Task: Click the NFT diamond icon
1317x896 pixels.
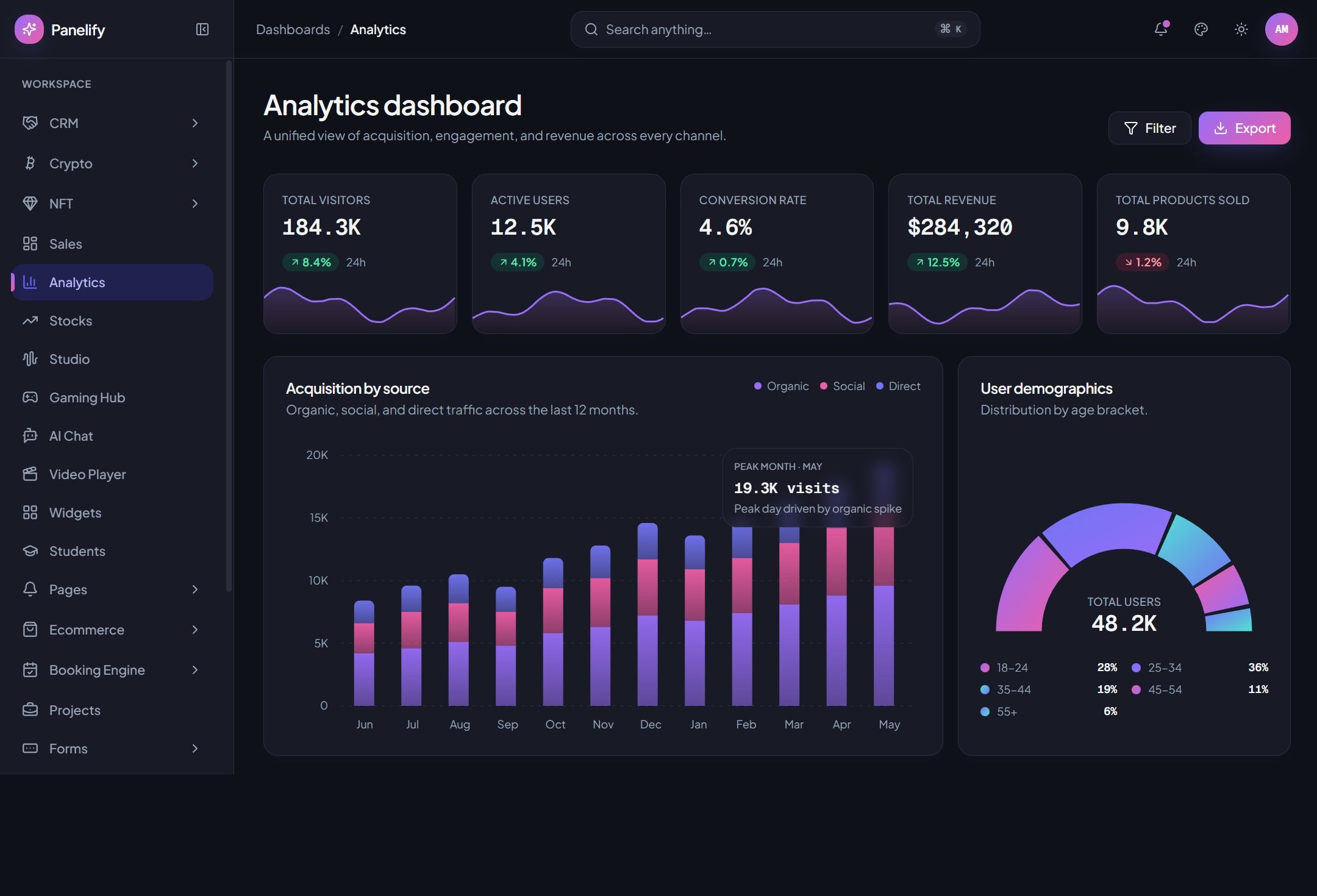Action: 30,204
